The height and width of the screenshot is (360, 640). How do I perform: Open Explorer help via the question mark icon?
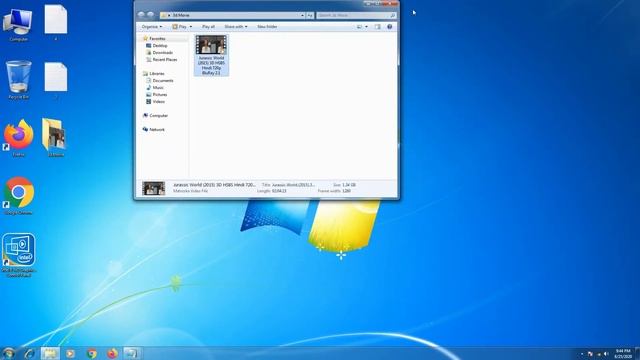[389, 27]
